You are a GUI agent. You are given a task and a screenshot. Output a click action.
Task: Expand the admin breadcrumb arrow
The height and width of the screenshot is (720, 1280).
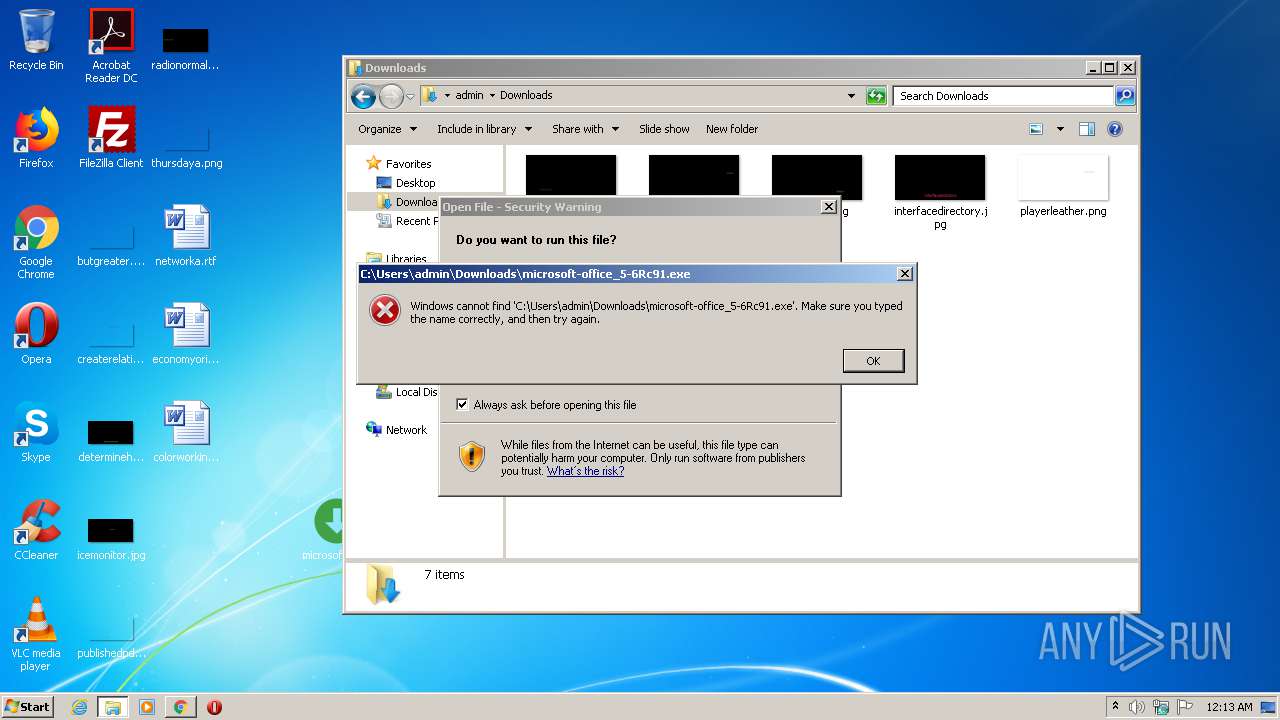[492, 96]
